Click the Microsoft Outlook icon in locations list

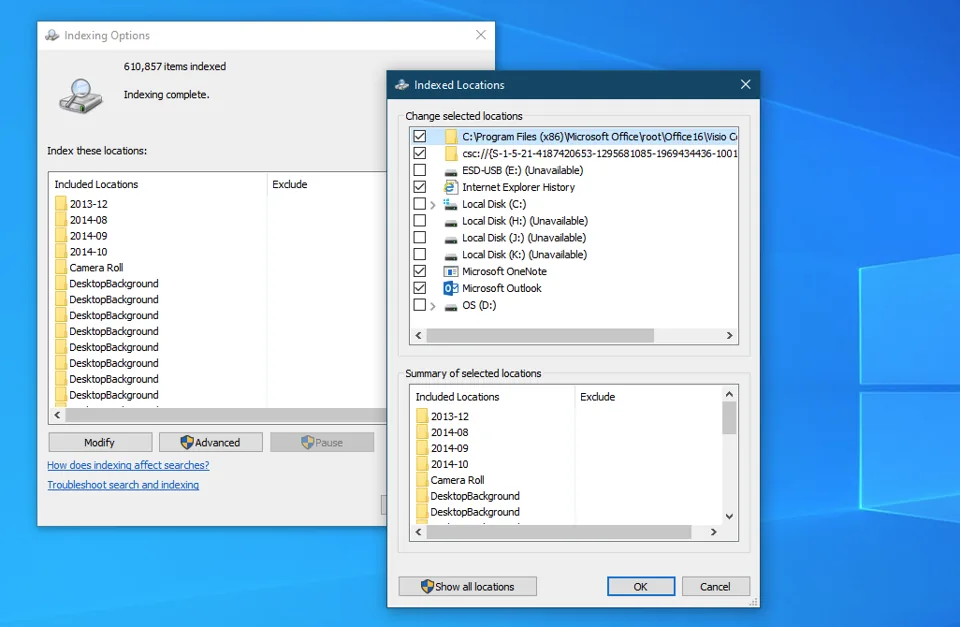[450, 288]
